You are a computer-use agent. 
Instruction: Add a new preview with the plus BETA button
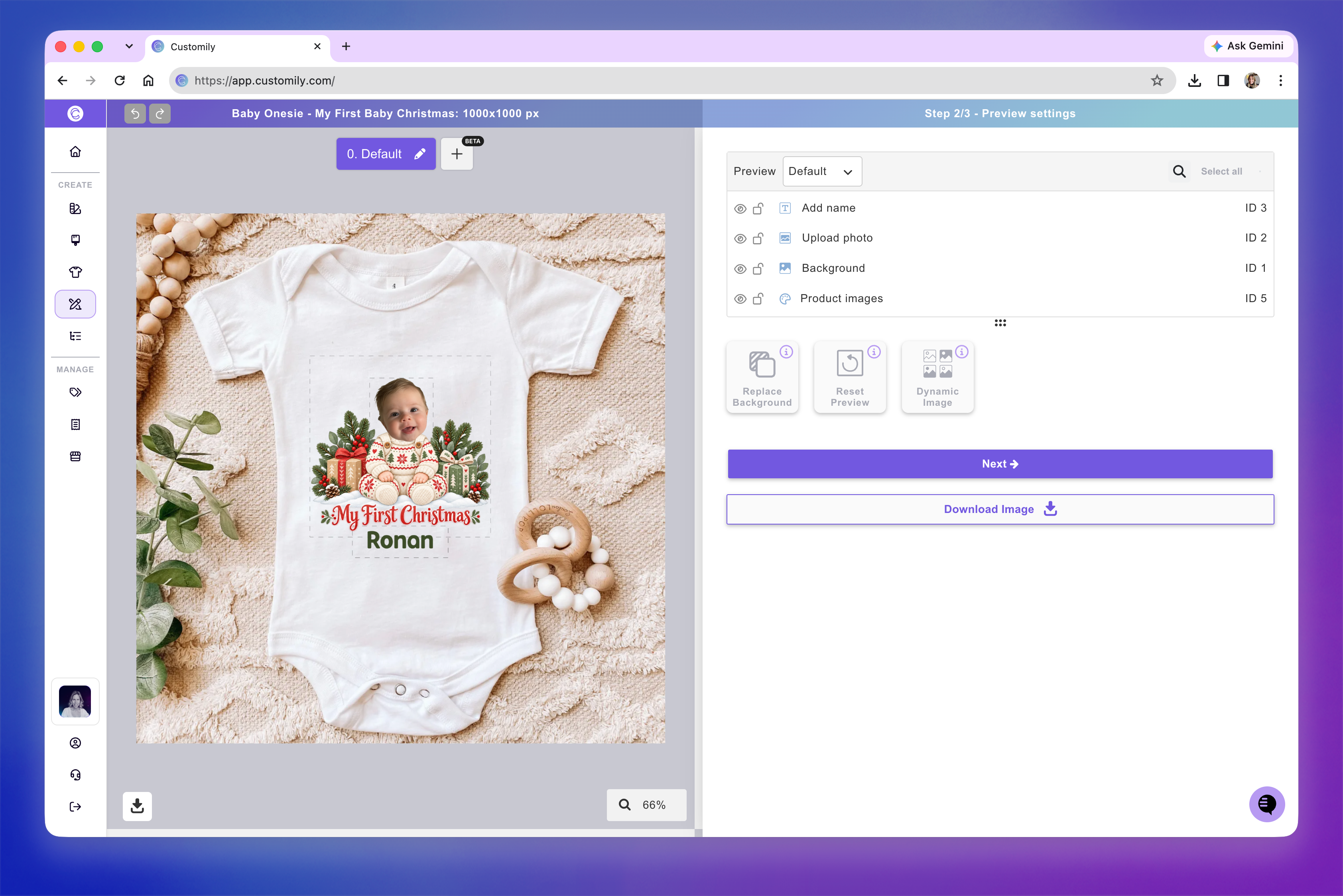click(x=457, y=154)
